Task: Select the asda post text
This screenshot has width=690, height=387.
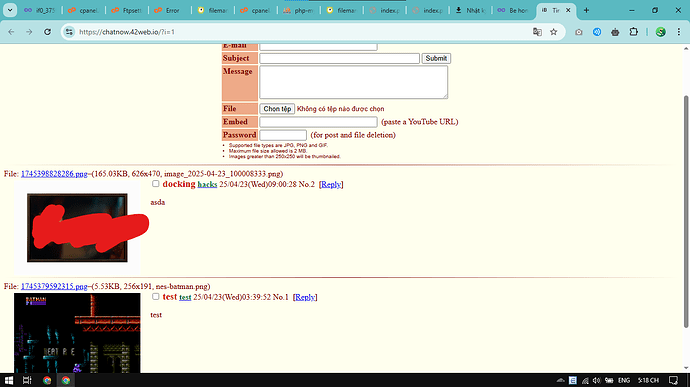Action: tap(158, 203)
